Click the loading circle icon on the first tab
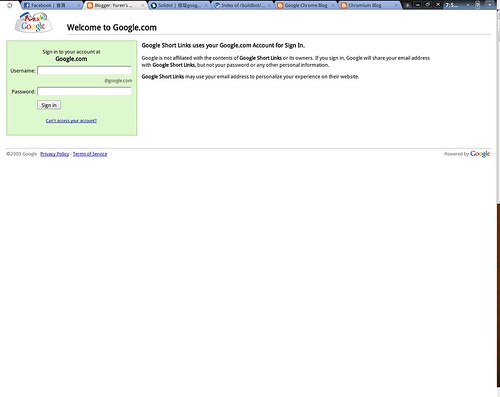500x397 pixels. pos(10,5)
